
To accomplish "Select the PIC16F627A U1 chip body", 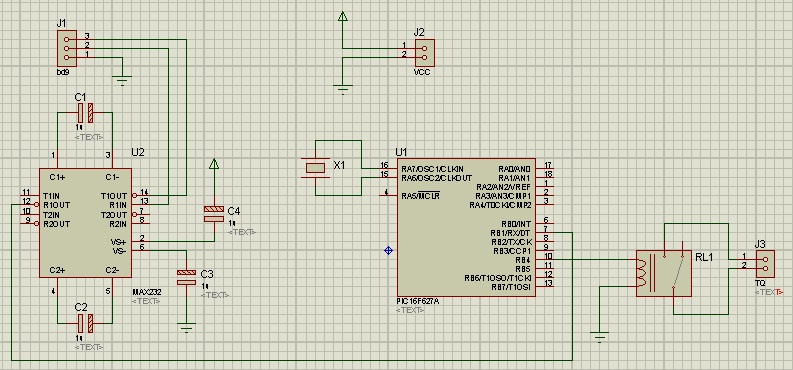I will 466,227.
